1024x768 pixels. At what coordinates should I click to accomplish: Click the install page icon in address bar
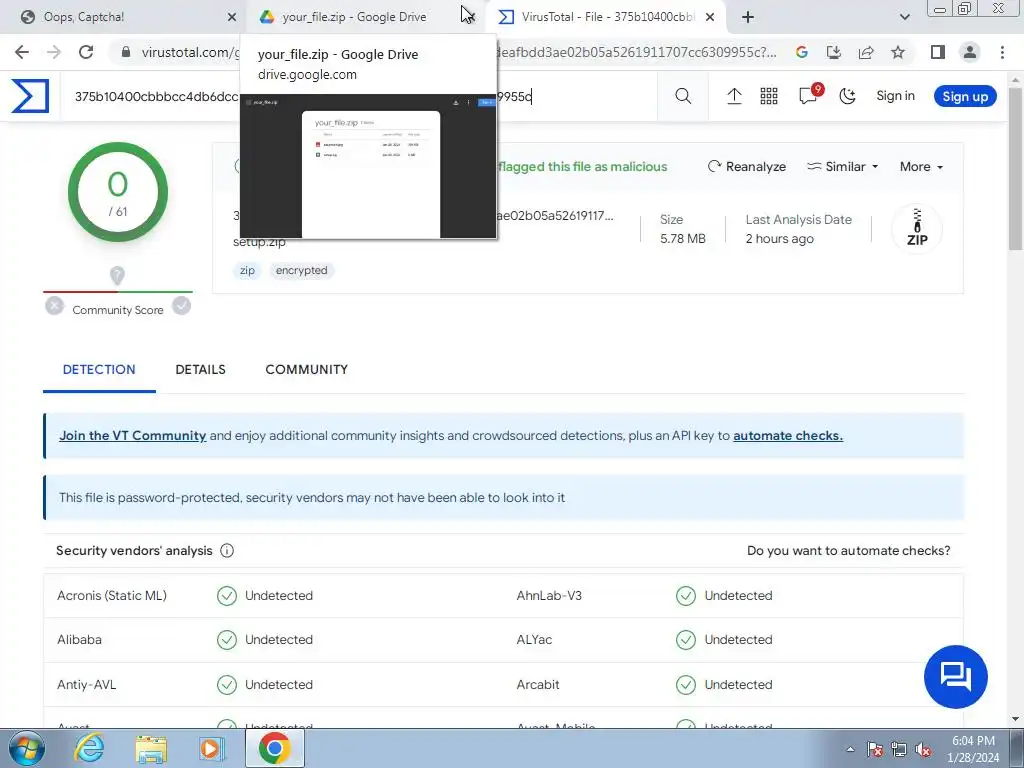pyautogui.click(x=834, y=52)
